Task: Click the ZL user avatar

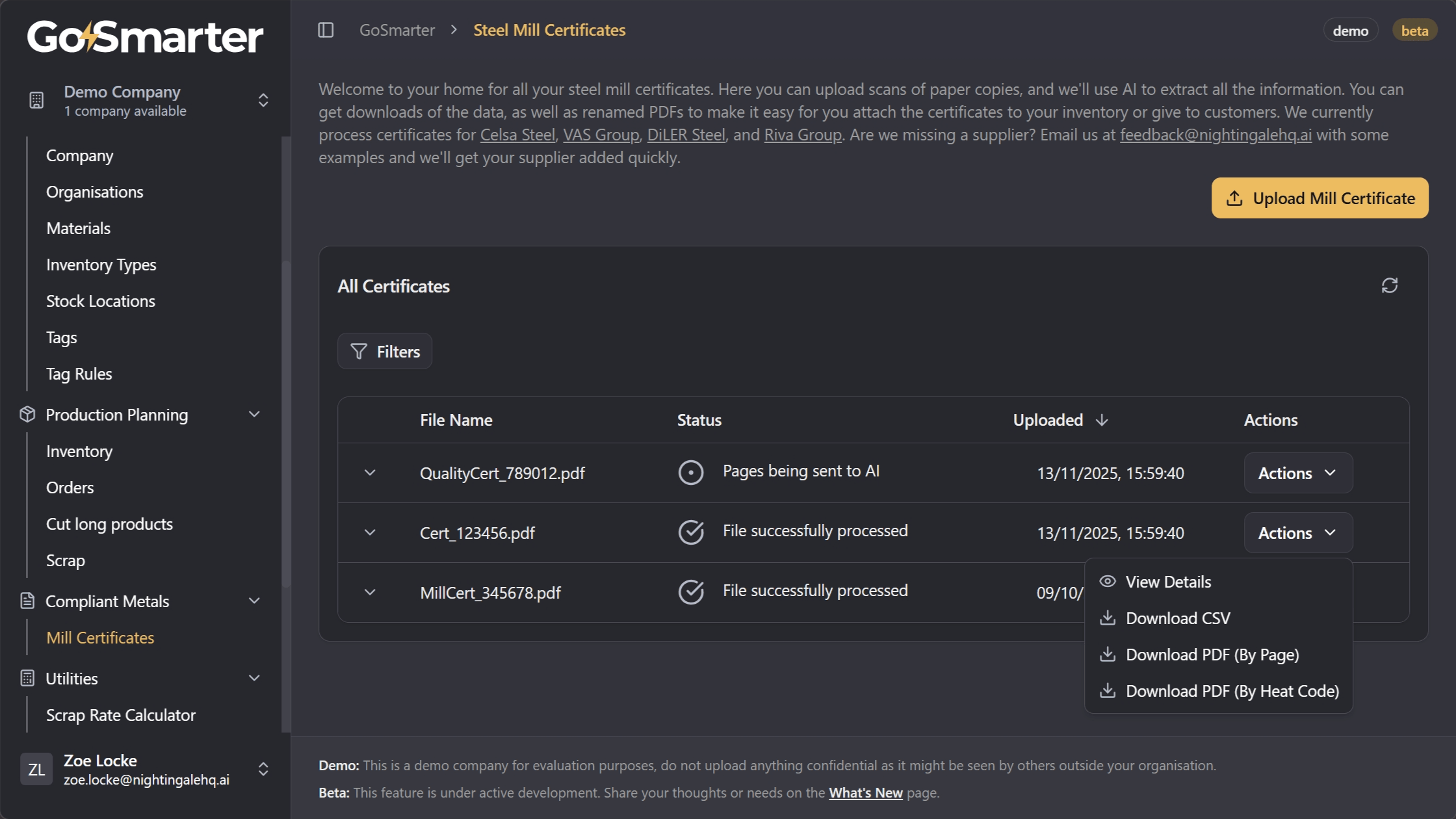Action: pos(36,770)
